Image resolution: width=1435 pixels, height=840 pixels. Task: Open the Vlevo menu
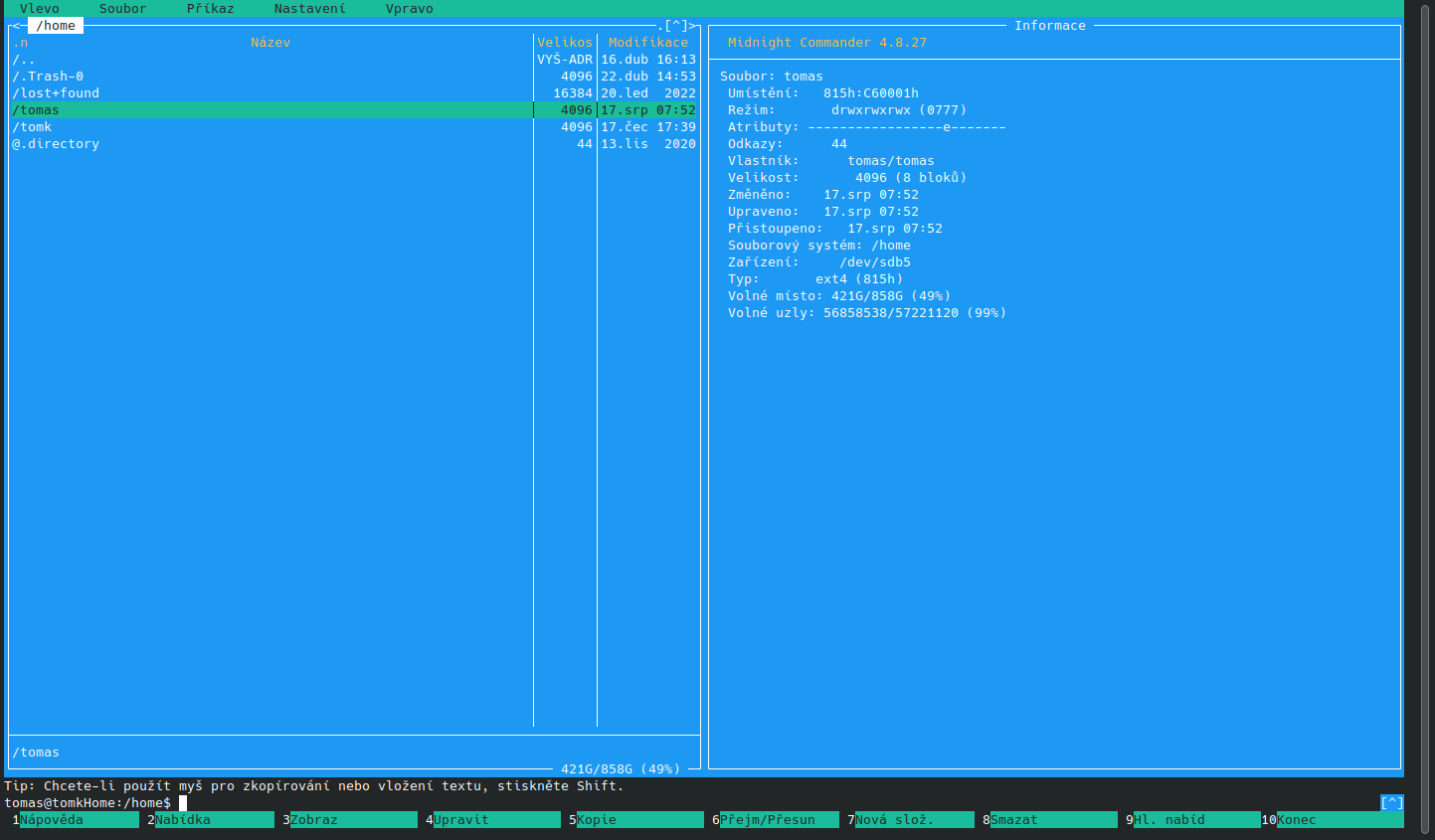tap(40, 8)
